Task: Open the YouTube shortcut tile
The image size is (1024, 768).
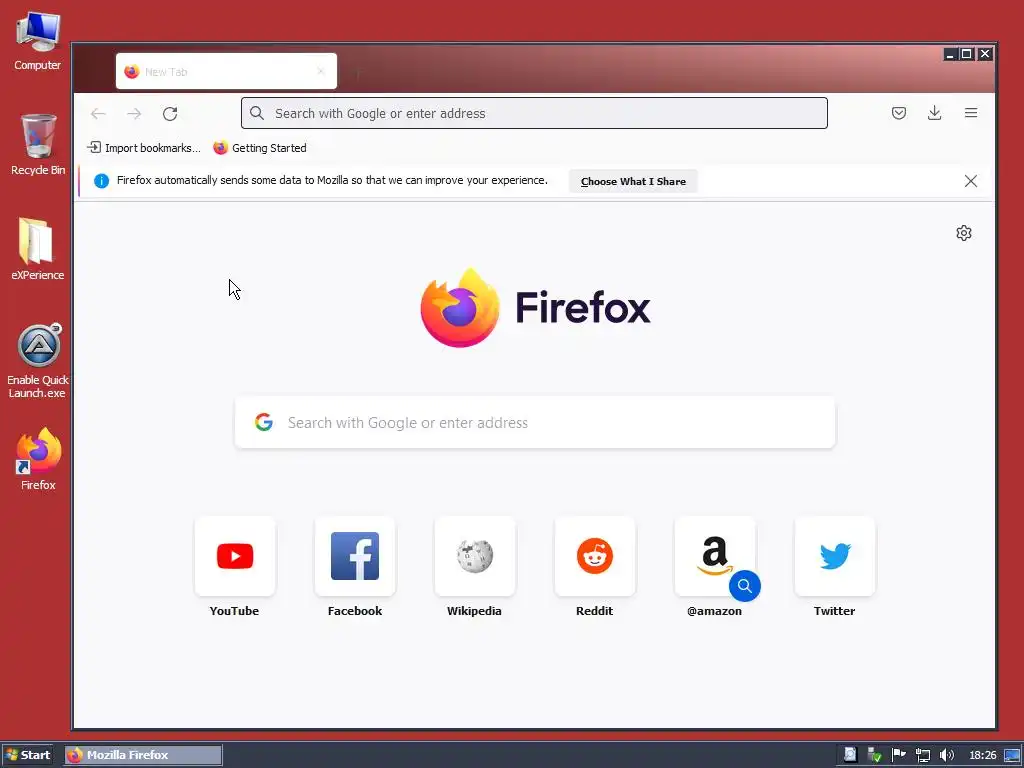Action: [x=234, y=556]
